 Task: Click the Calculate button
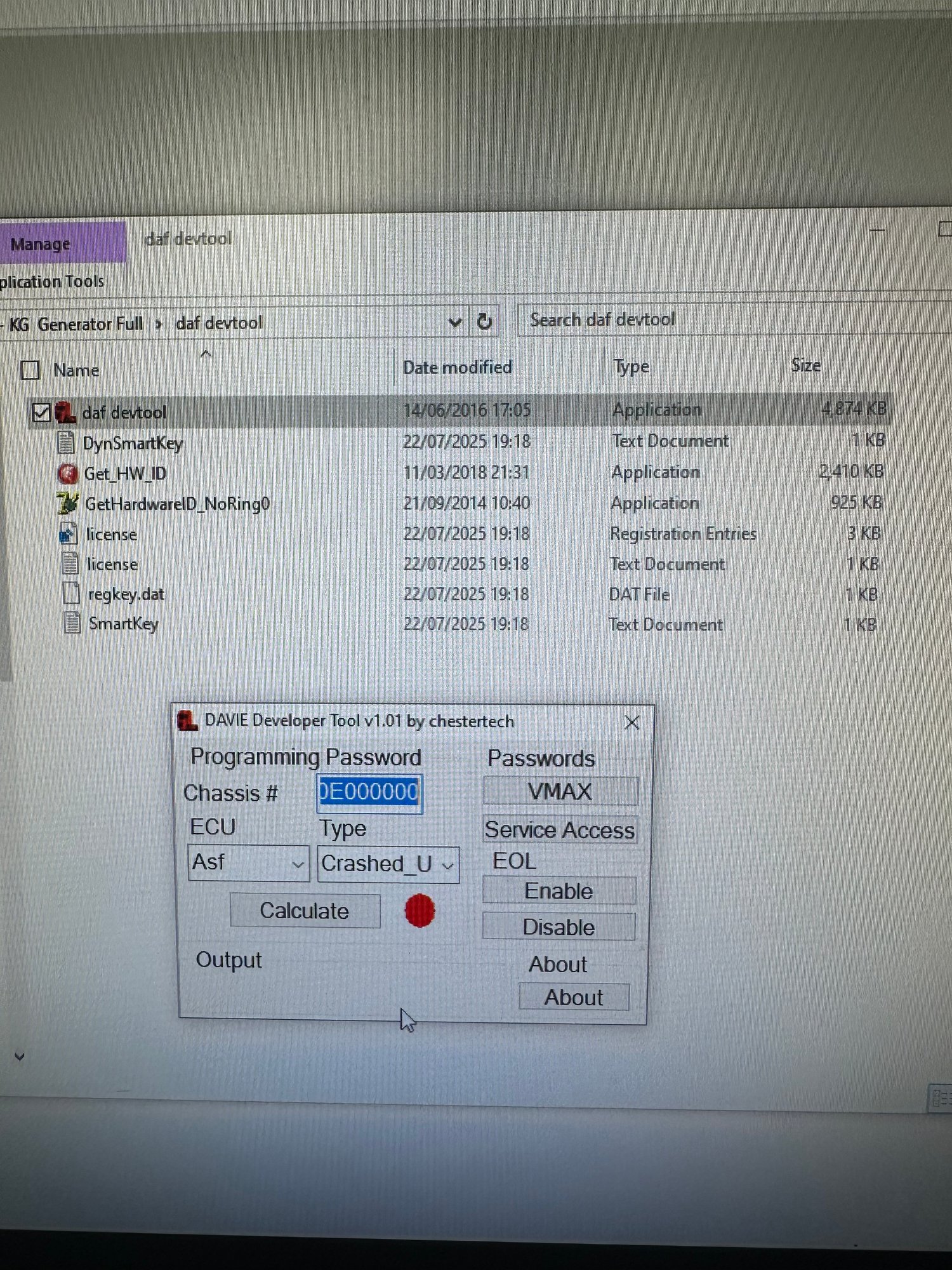click(x=305, y=911)
